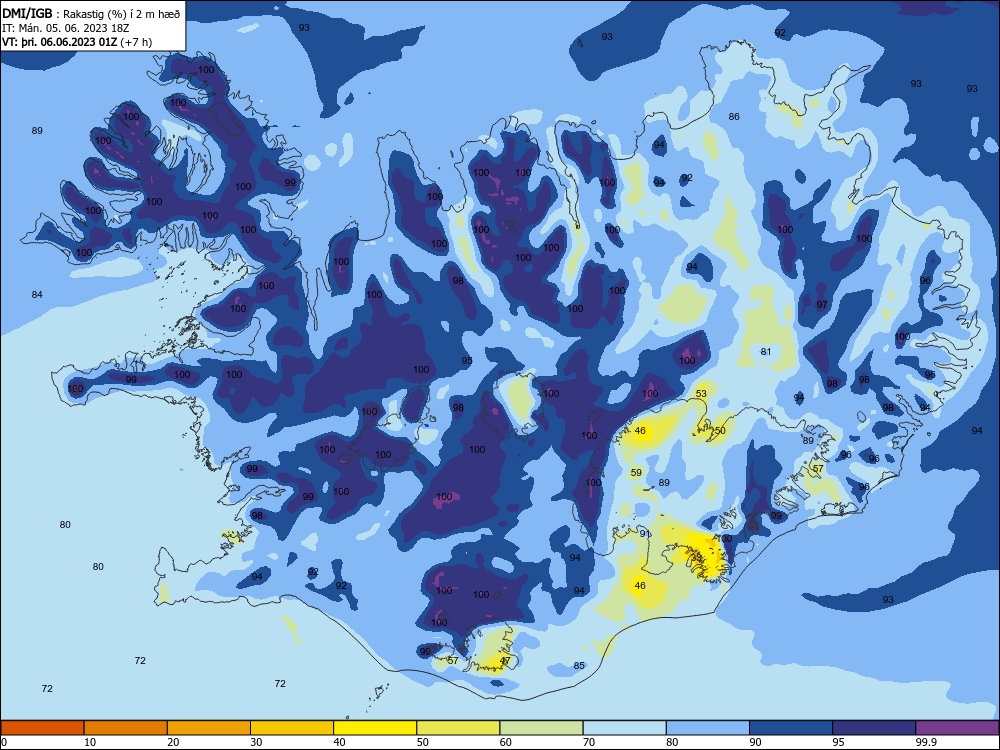Click the 'IT: Mán. 05. 06. 2023 18Z' line
Image resolution: width=1000 pixels, height=750 pixels.
(66, 29)
